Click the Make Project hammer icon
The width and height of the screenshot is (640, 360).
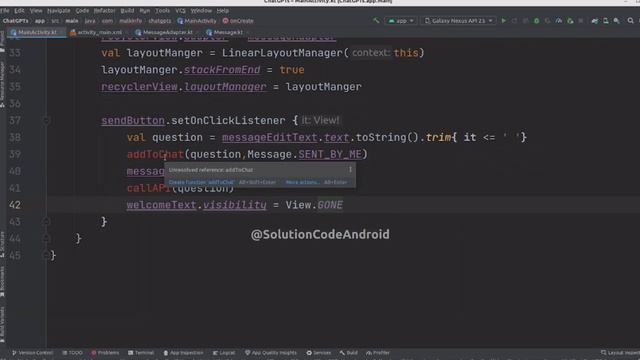pos(376,20)
